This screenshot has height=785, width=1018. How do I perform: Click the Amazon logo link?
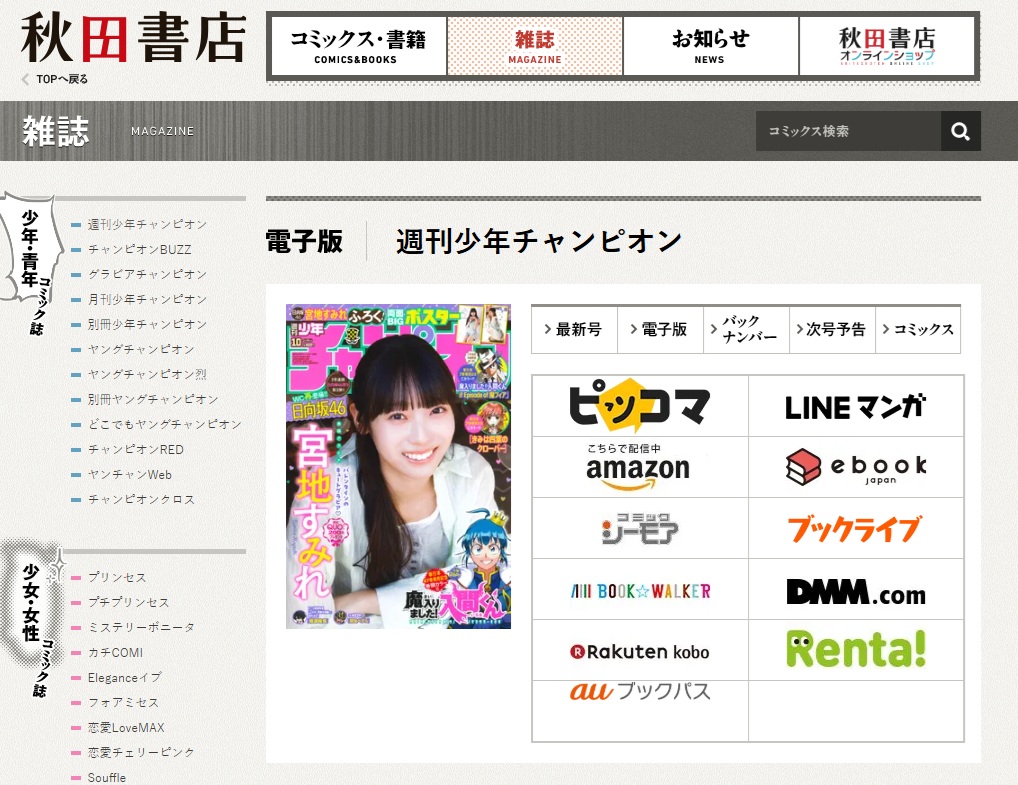click(x=640, y=467)
